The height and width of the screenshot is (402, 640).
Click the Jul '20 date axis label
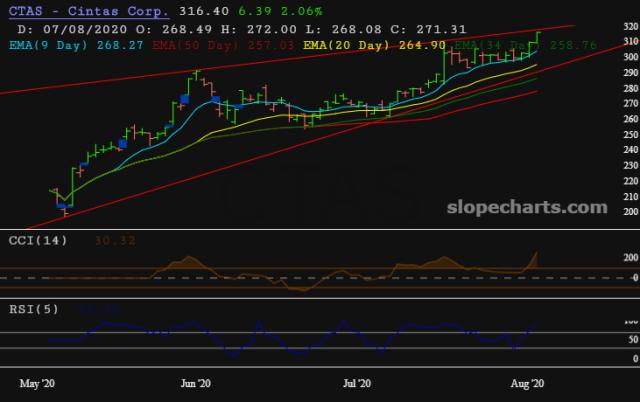click(x=357, y=382)
